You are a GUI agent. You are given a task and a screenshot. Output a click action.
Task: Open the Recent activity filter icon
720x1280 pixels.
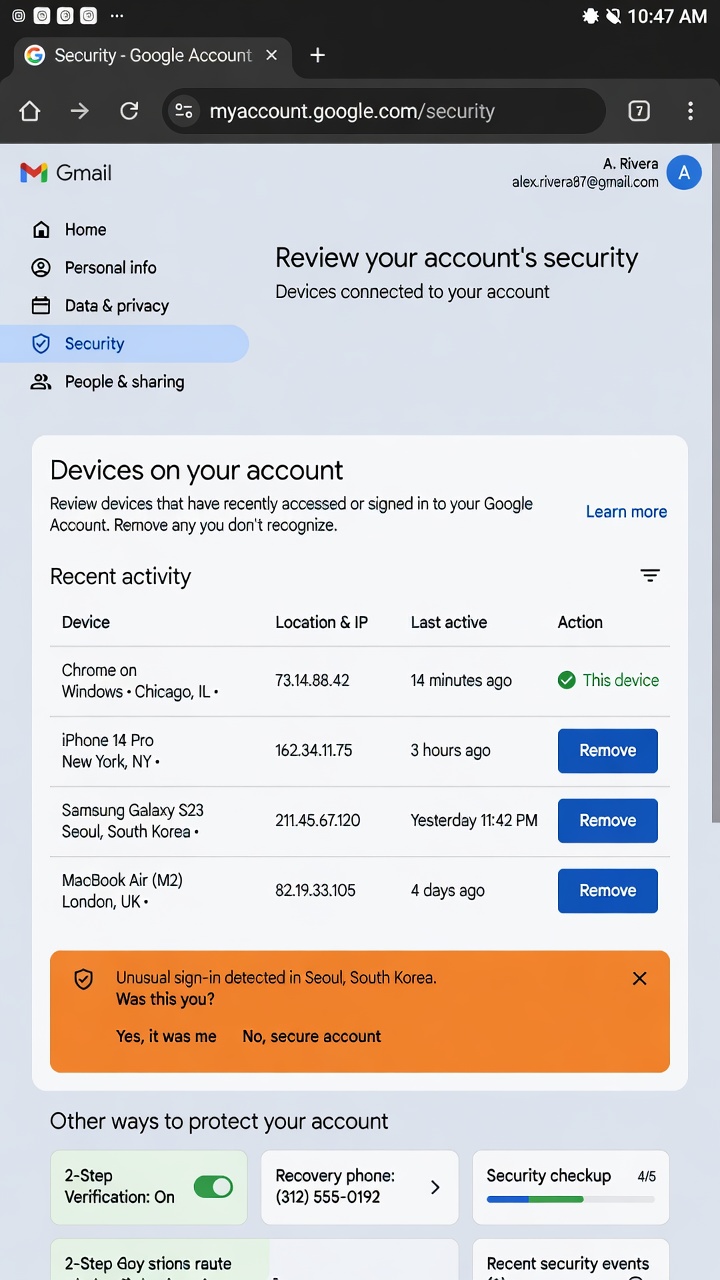coord(650,575)
